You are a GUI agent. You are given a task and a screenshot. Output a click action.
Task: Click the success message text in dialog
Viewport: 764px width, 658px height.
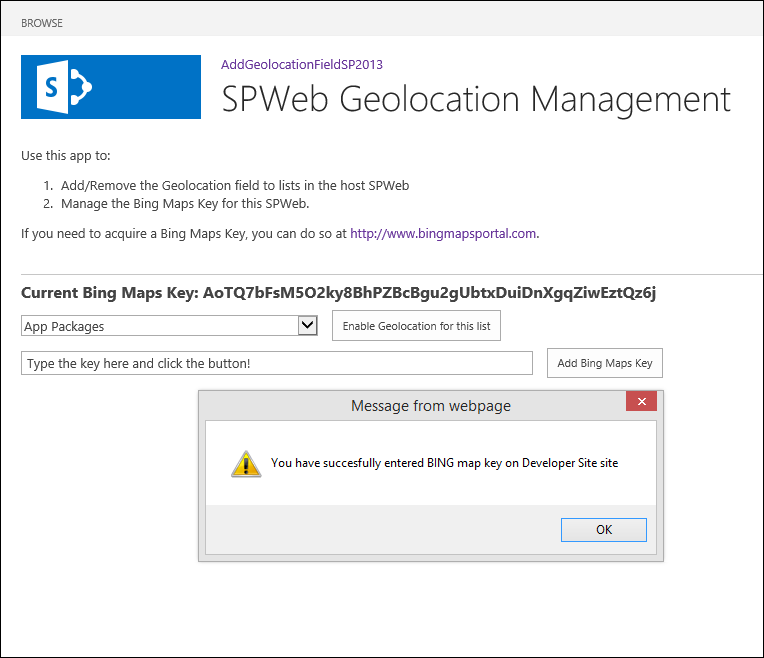coord(444,463)
